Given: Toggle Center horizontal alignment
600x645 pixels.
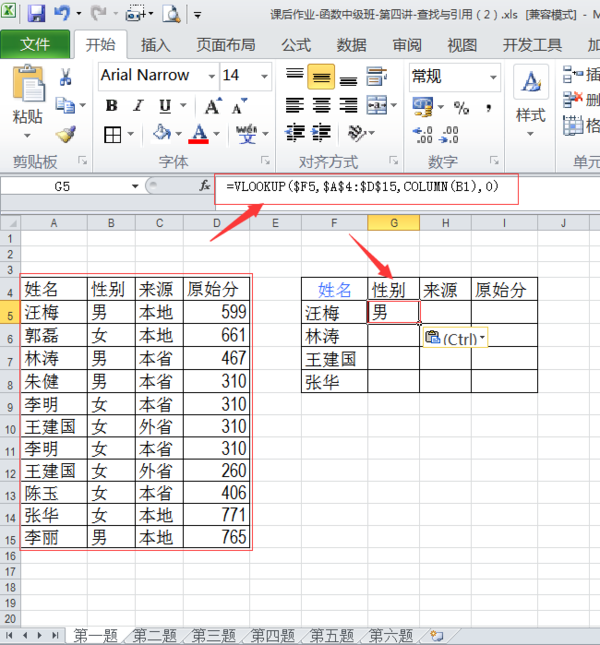Looking at the screenshot, I should (x=321, y=105).
